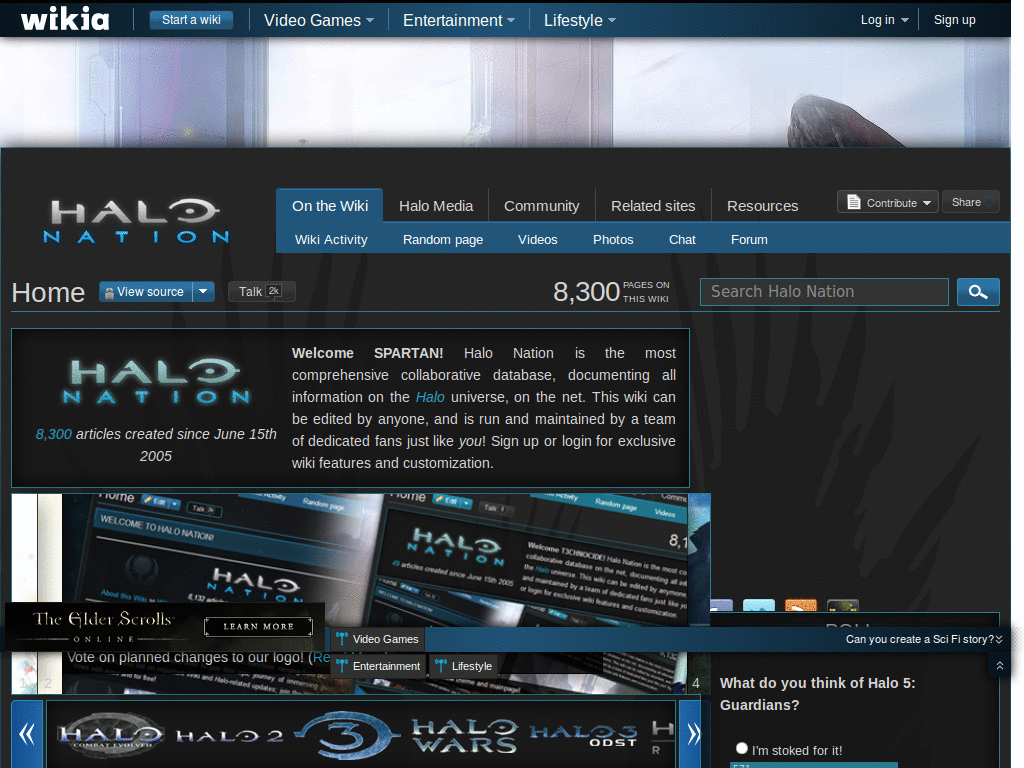Advance the game carousel with the right arrow

[693, 733]
